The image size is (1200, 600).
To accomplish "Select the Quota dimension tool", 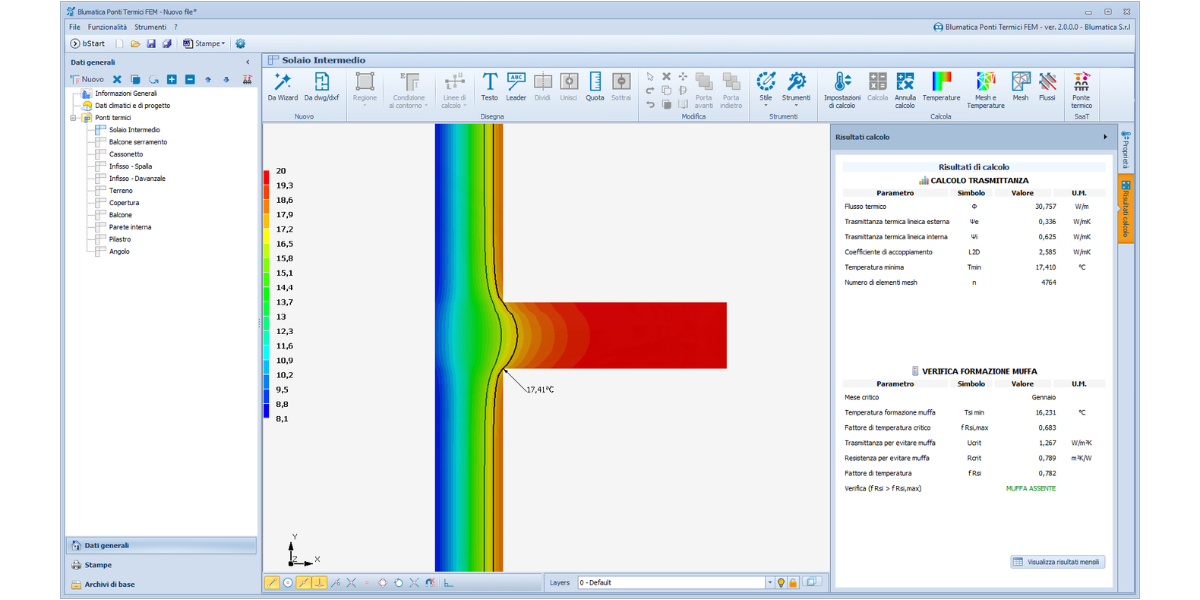I will (x=595, y=87).
